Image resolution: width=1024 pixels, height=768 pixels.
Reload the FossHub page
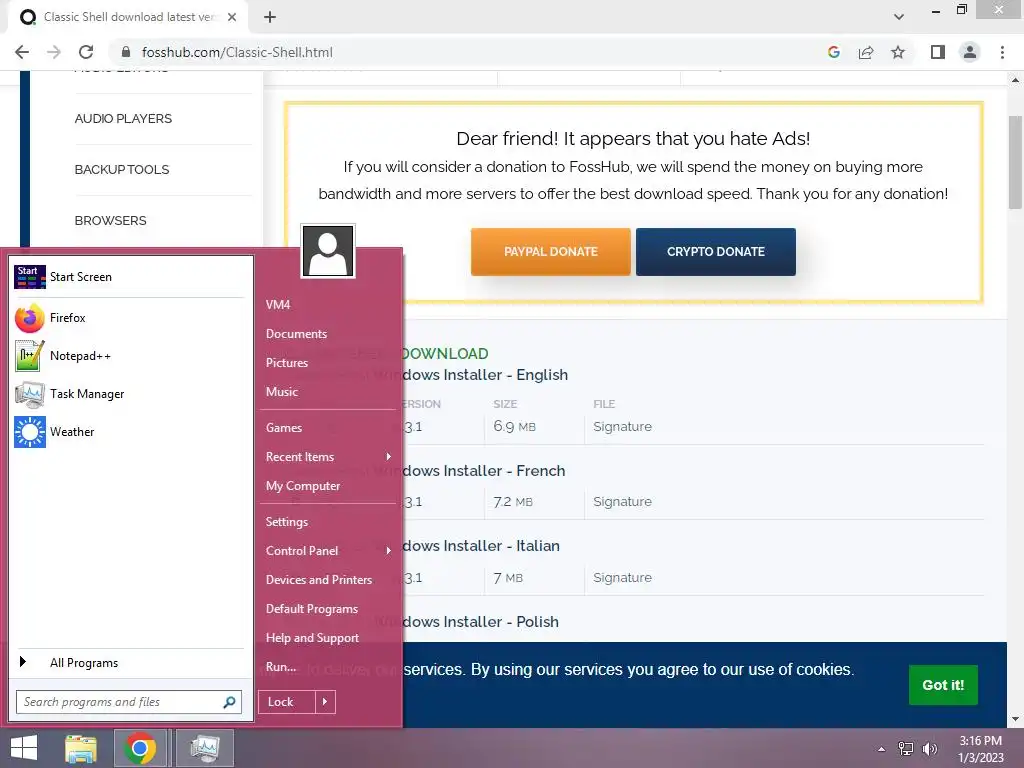click(86, 52)
